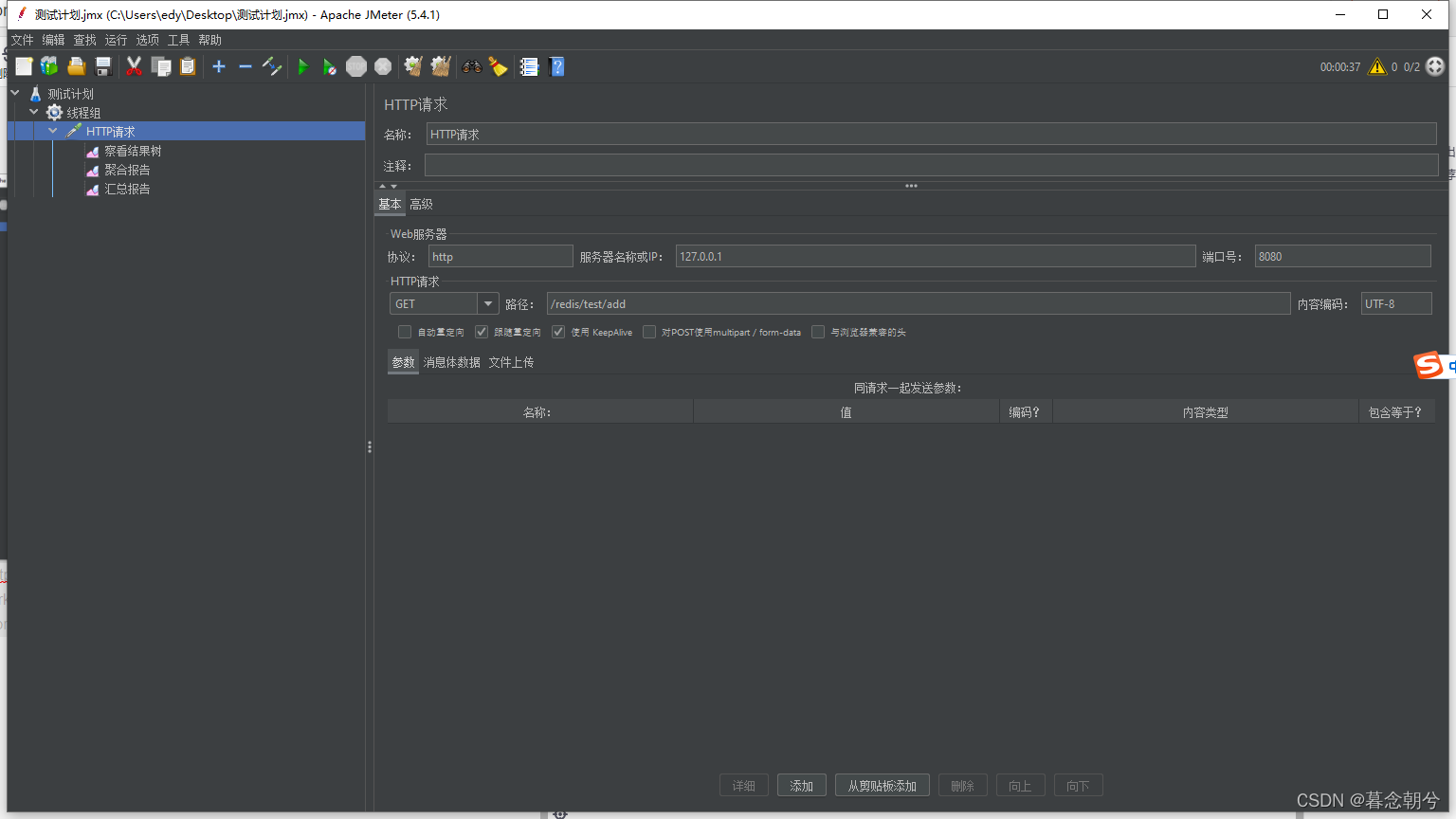This screenshot has width=1456, height=819.
Task: Click the 服务器名称或IP field showing 127.0.0.1
Action: [936, 256]
